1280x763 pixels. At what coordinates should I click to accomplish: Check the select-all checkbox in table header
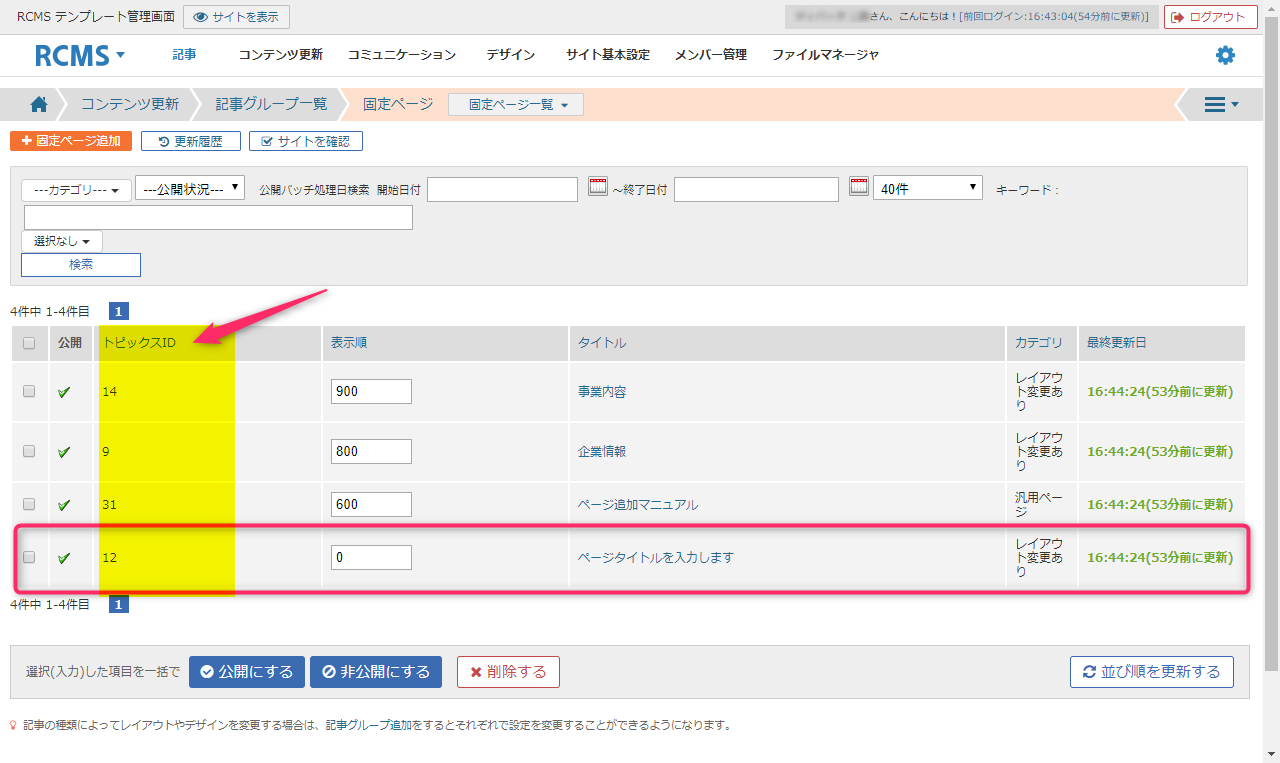tap(29, 343)
